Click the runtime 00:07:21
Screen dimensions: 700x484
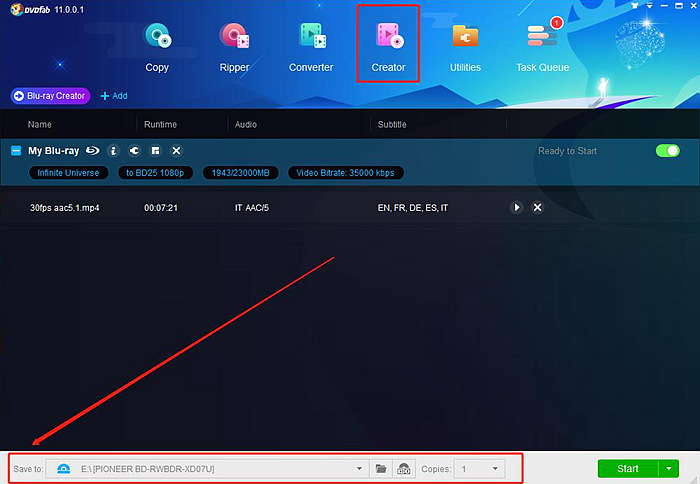pyautogui.click(x=161, y=208)
